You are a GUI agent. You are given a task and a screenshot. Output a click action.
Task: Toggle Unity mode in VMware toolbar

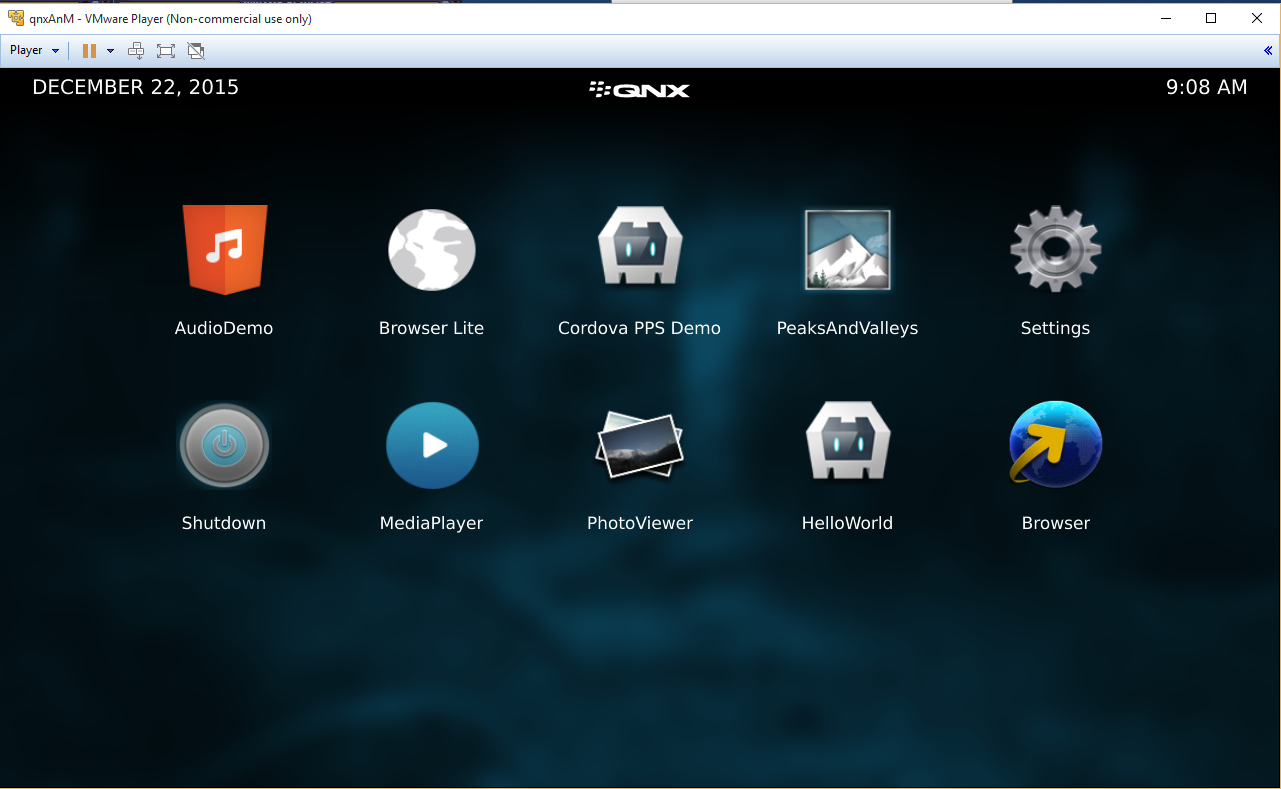pyautogui.click(x=196, y=50)
